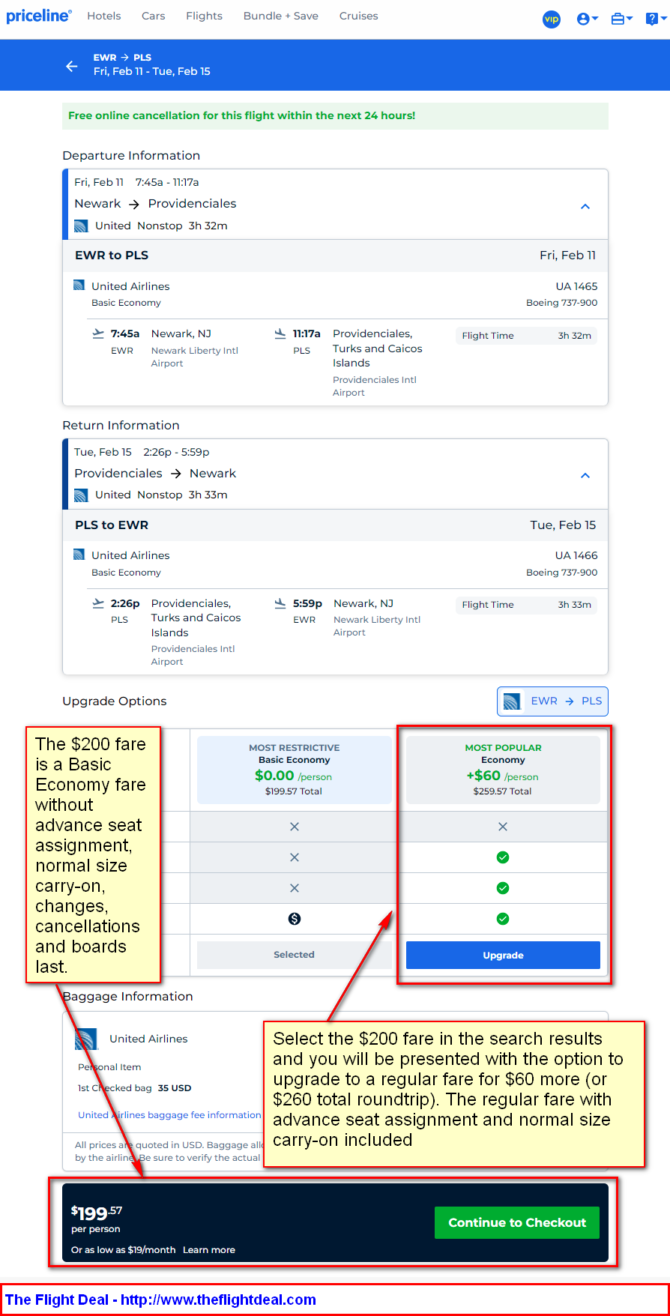Open the Hotels tab
The width and height of the screenshot is (670, 1316).
(x=104, y=16)
